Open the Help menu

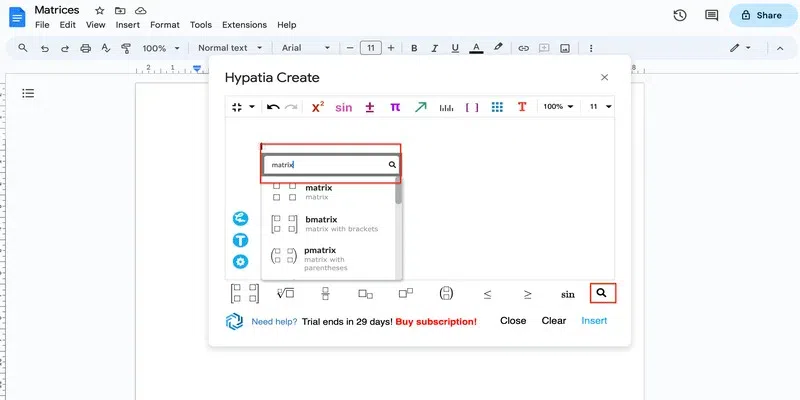pos(287,25)
